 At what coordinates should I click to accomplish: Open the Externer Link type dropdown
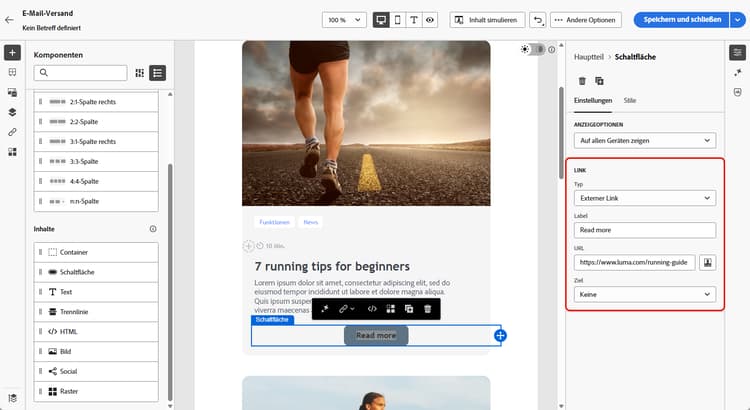coord(645,198)
